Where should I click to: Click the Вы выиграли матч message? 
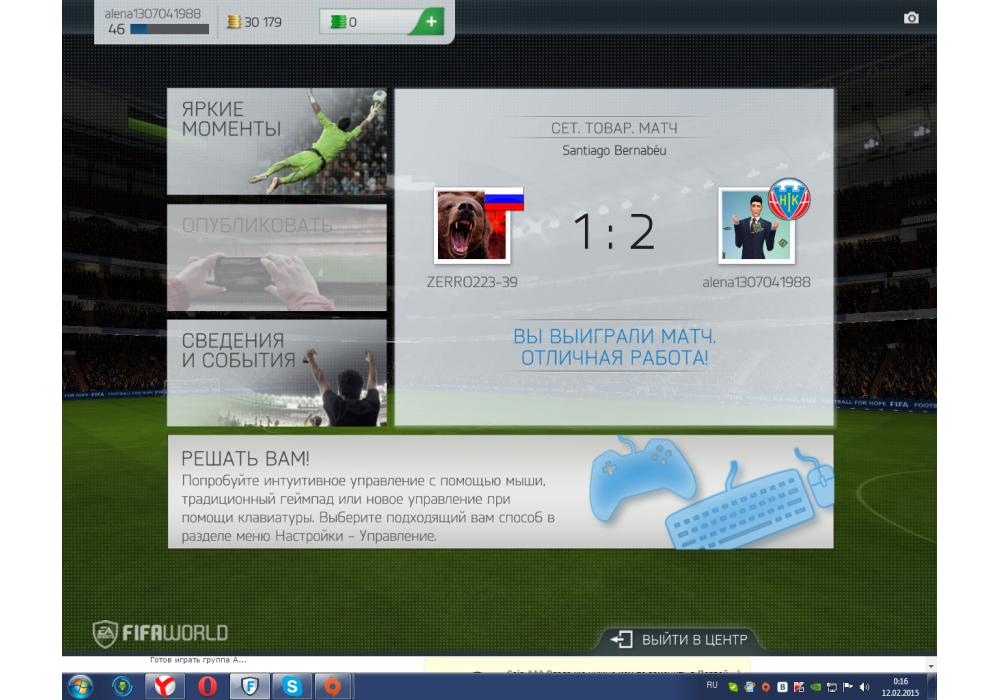coord(614,347)
